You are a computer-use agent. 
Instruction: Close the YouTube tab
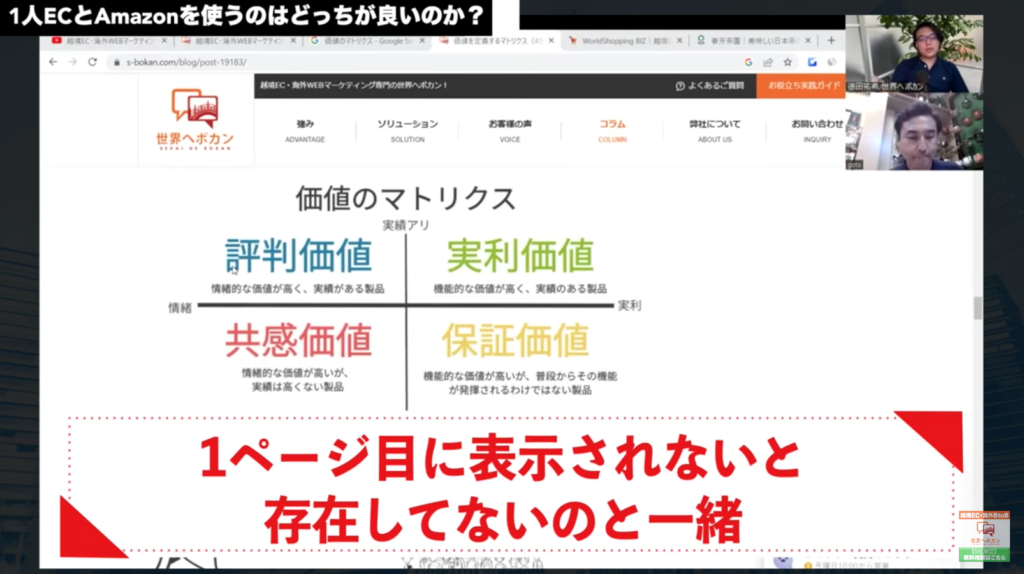point(164,40)
